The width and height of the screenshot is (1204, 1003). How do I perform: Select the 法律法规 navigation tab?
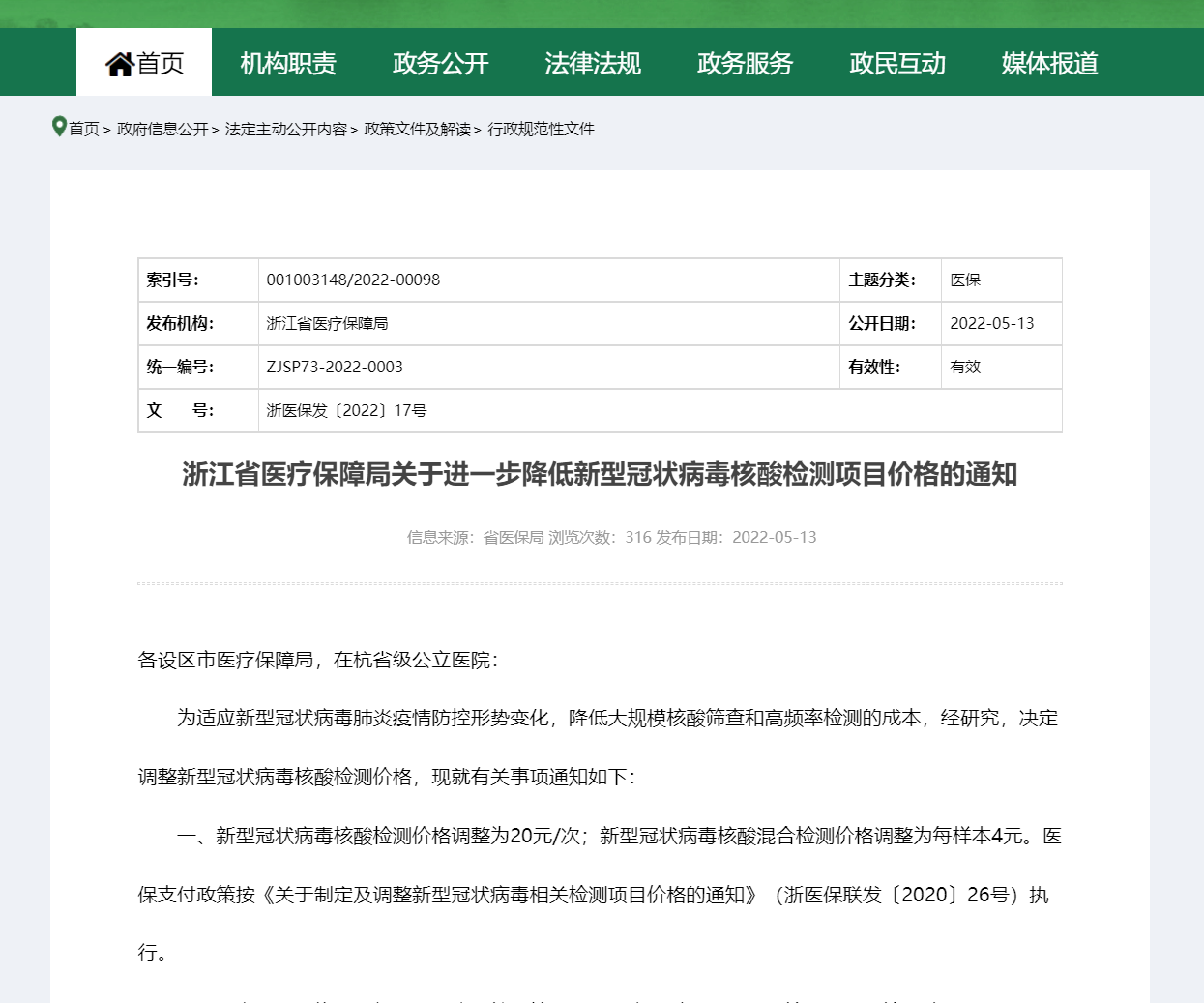593,63
